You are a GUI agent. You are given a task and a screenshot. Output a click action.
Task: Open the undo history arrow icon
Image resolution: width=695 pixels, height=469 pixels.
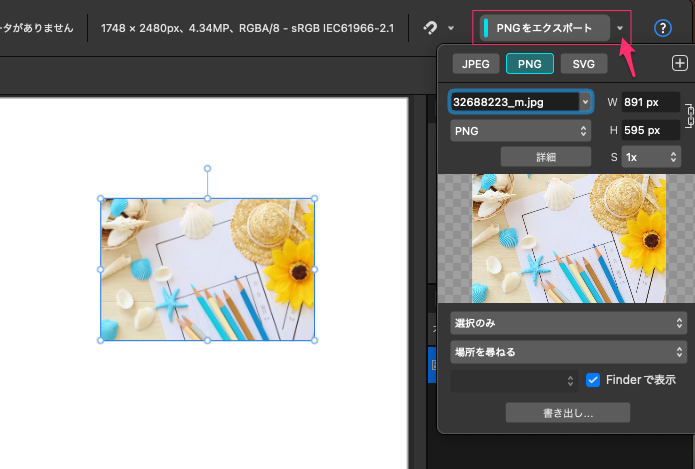(432, 28)
